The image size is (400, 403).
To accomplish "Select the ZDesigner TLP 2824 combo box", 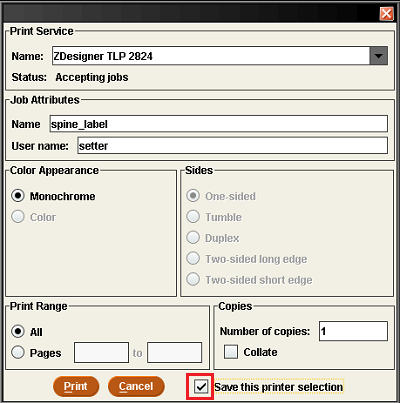I will coord(220,56).
